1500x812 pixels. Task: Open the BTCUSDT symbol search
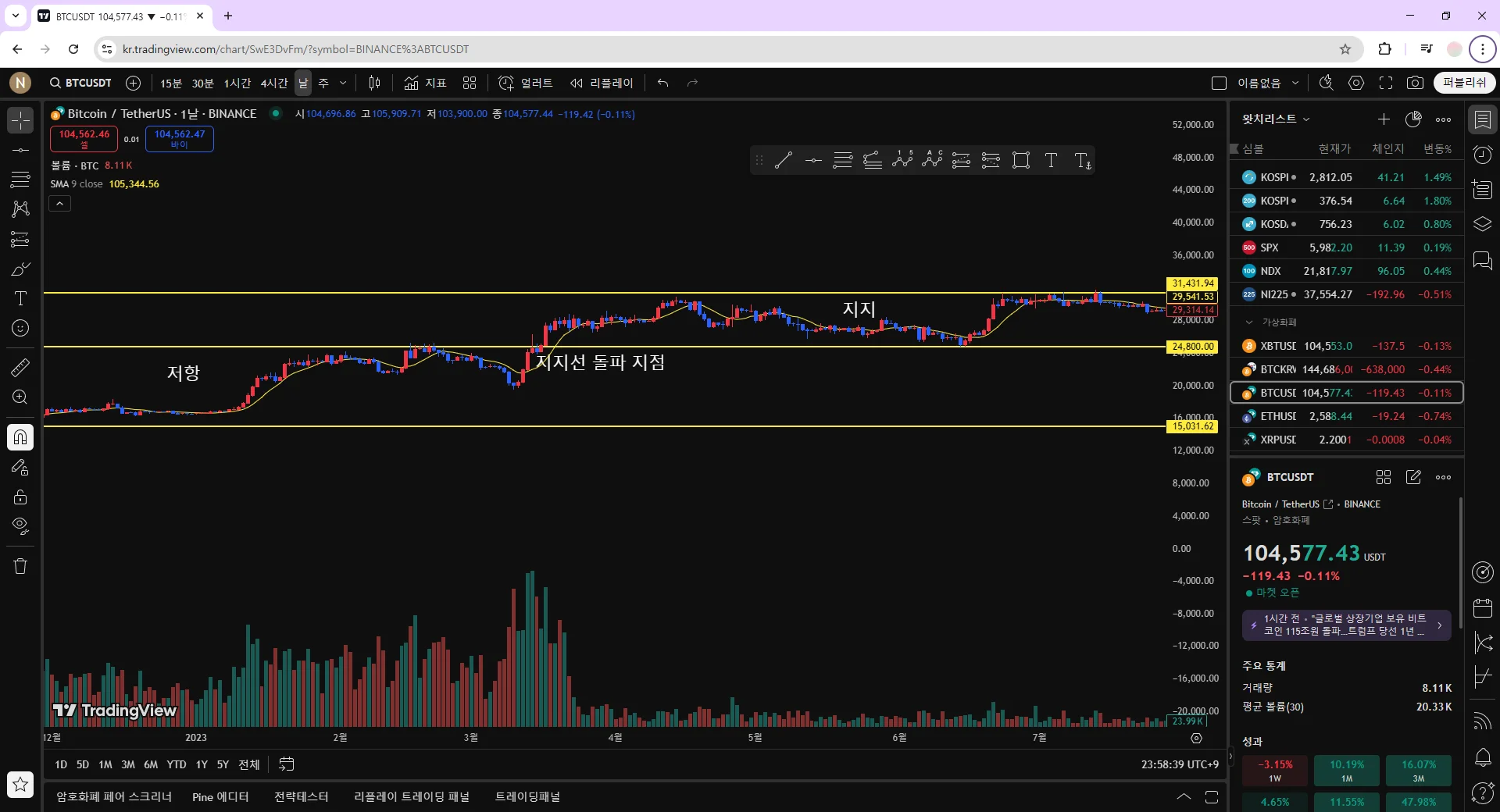click(80, 83)
